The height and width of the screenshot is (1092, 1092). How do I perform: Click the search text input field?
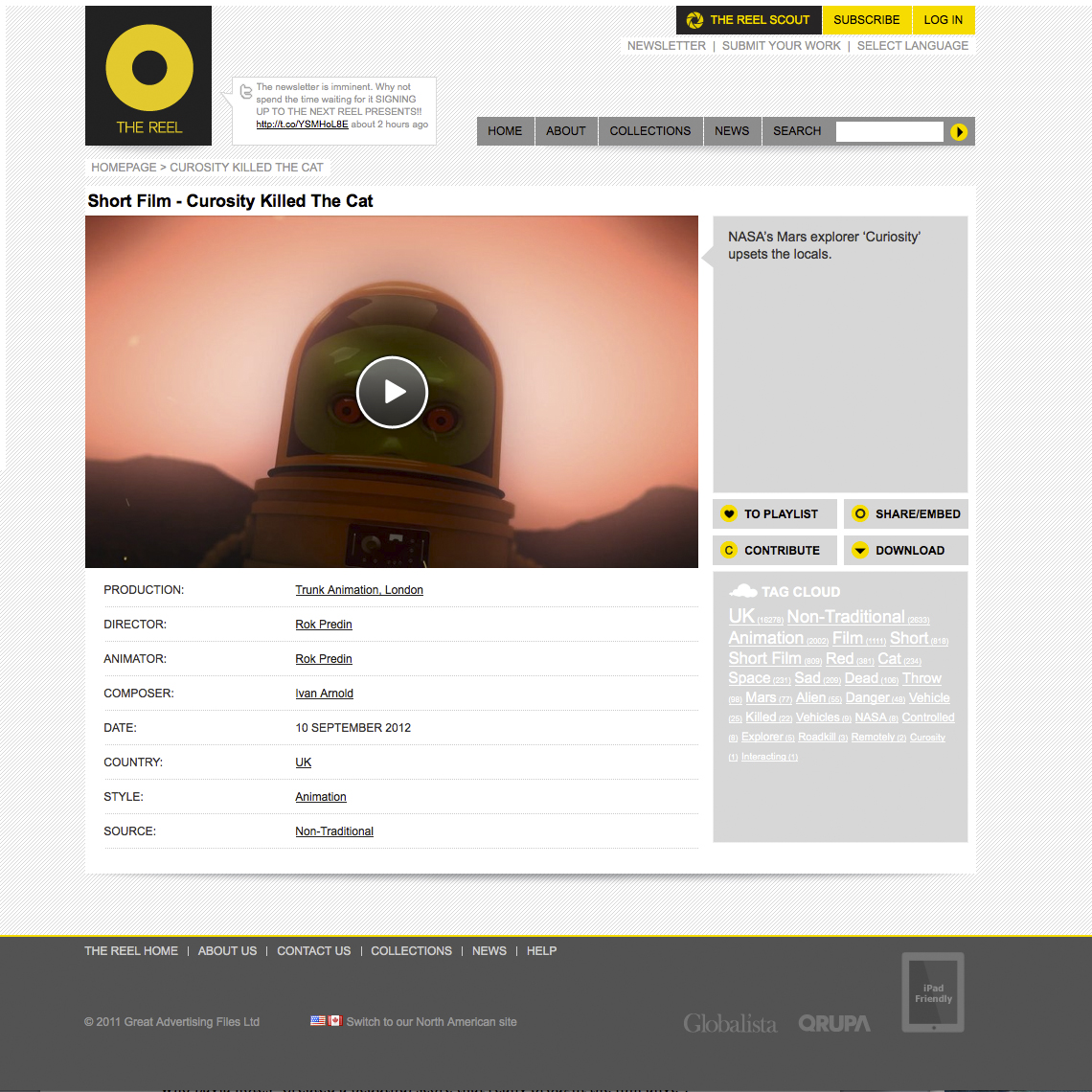click(x=889, y=131)
